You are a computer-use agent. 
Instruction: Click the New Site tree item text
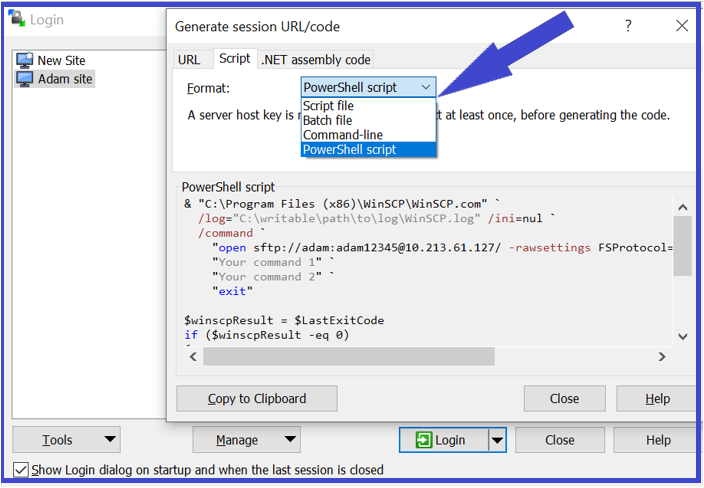(x=62, y=60)
